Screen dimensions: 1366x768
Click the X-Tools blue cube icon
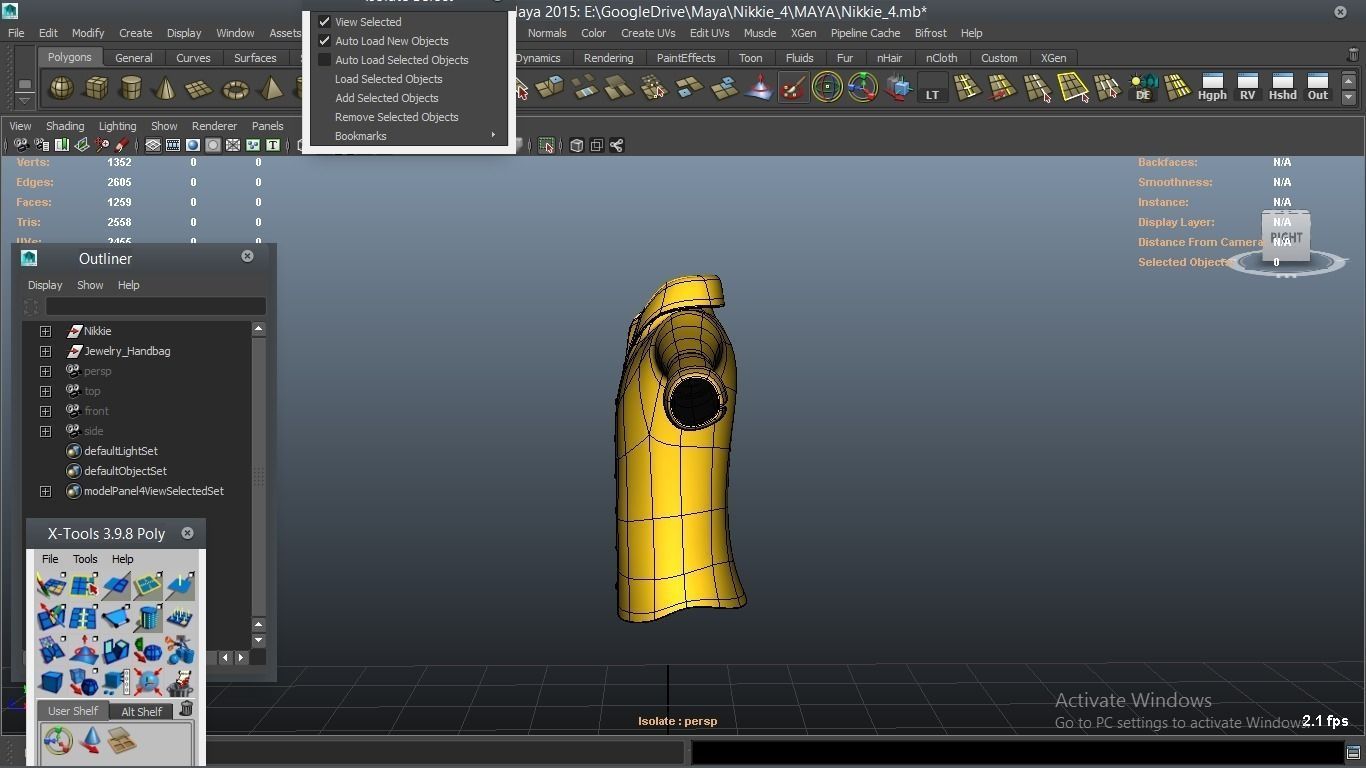pyautogui.click(x=51, y=682)
